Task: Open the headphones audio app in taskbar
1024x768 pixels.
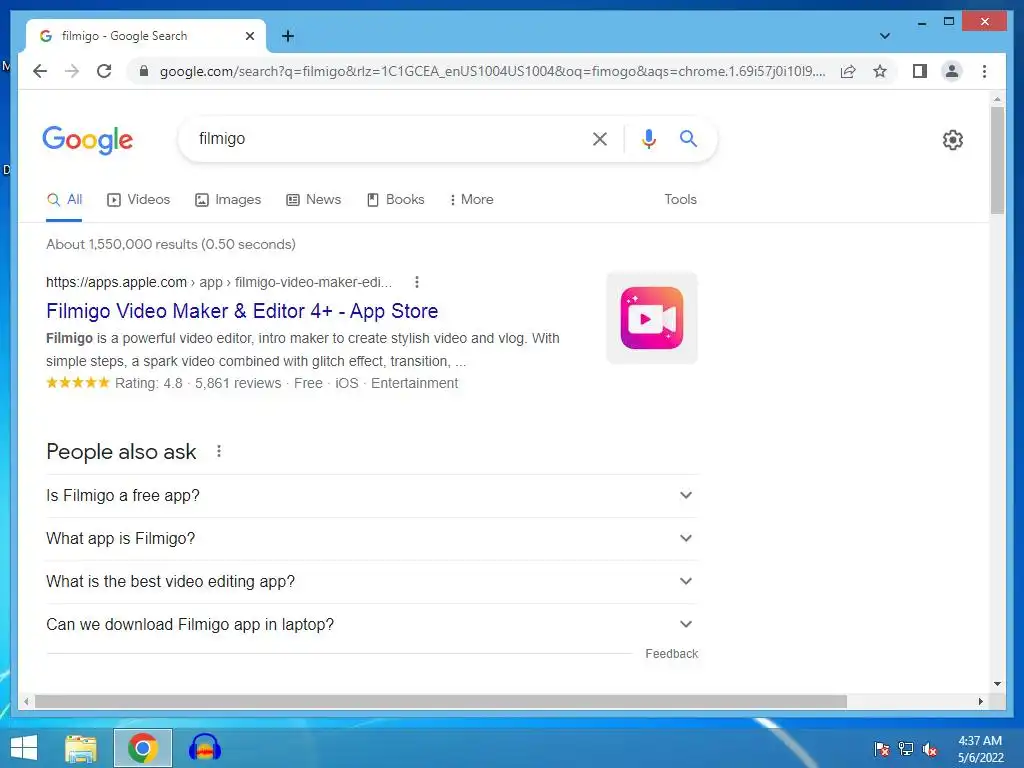Action: (x=205, y=748)
